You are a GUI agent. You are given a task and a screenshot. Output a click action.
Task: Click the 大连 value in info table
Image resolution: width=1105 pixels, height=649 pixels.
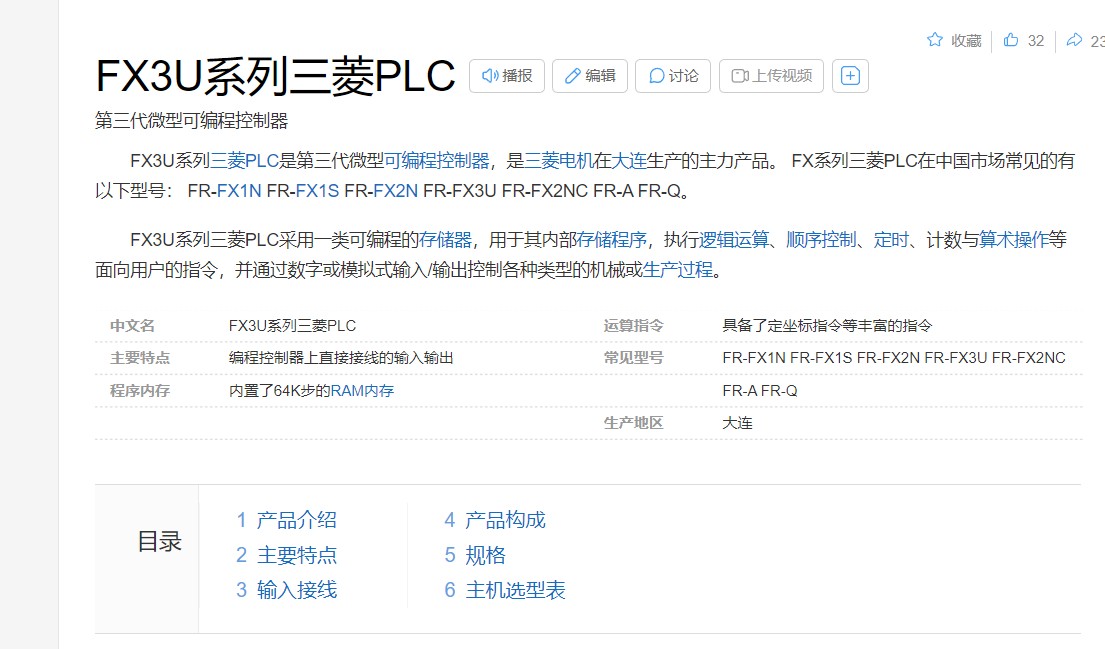(x=738, y=423)
